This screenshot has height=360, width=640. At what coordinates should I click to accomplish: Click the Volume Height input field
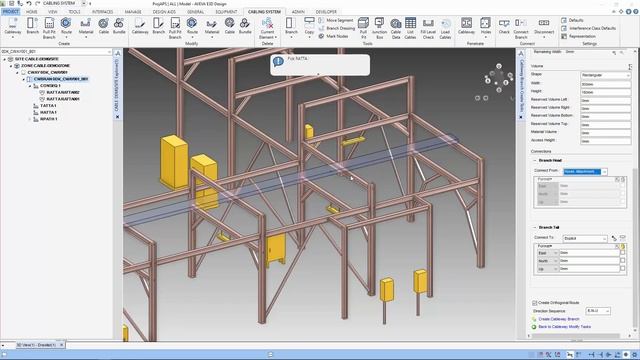(x=605, y=92)
